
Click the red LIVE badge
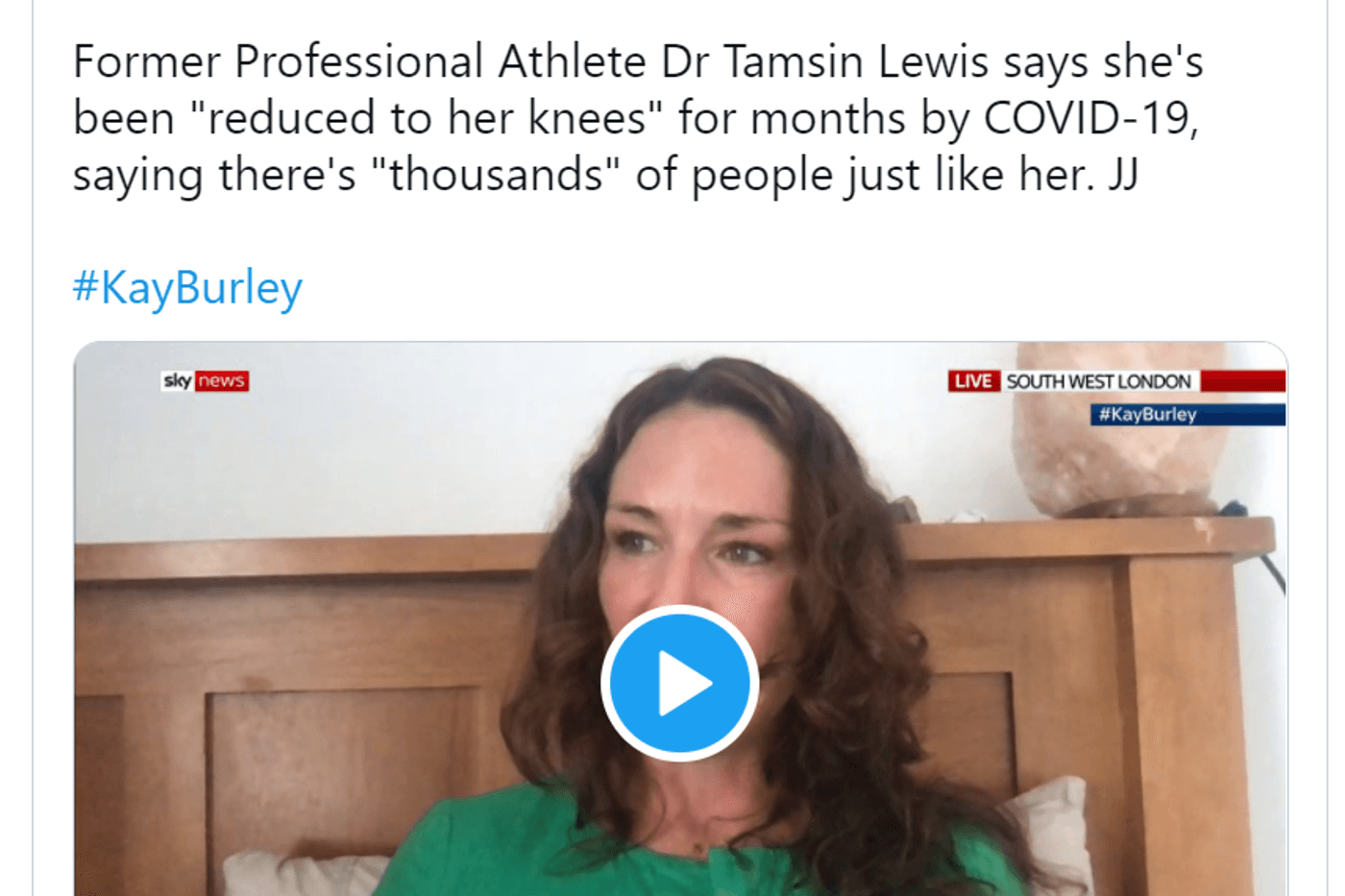[973, 381]
